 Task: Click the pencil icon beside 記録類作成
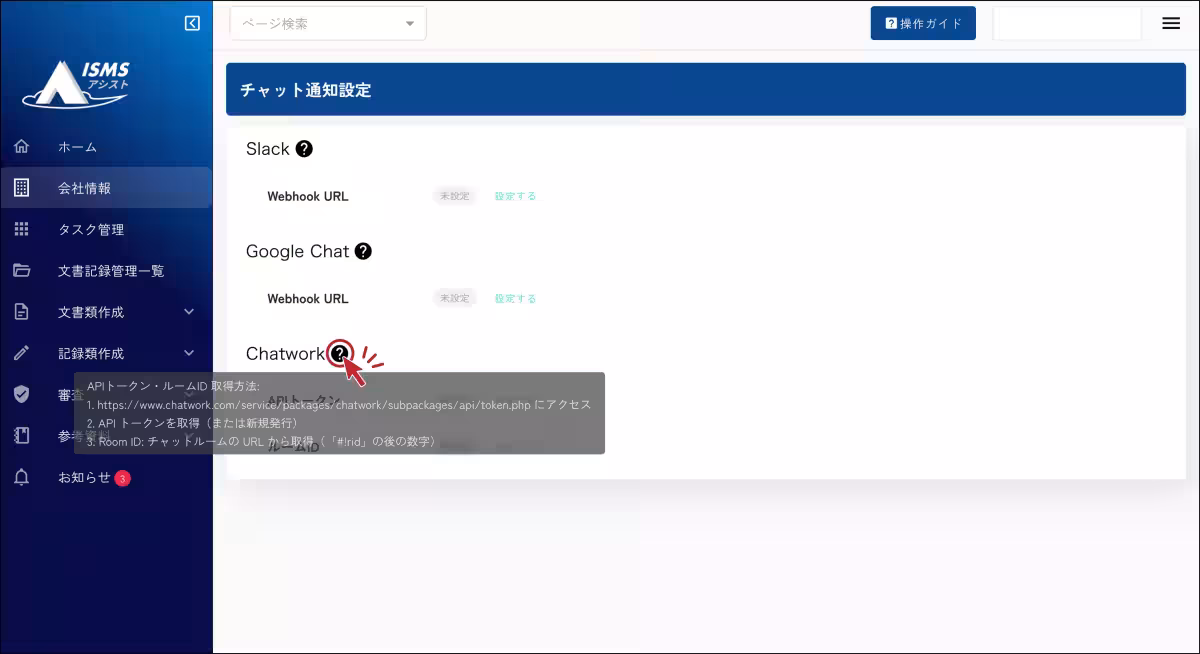coord(21,353)
